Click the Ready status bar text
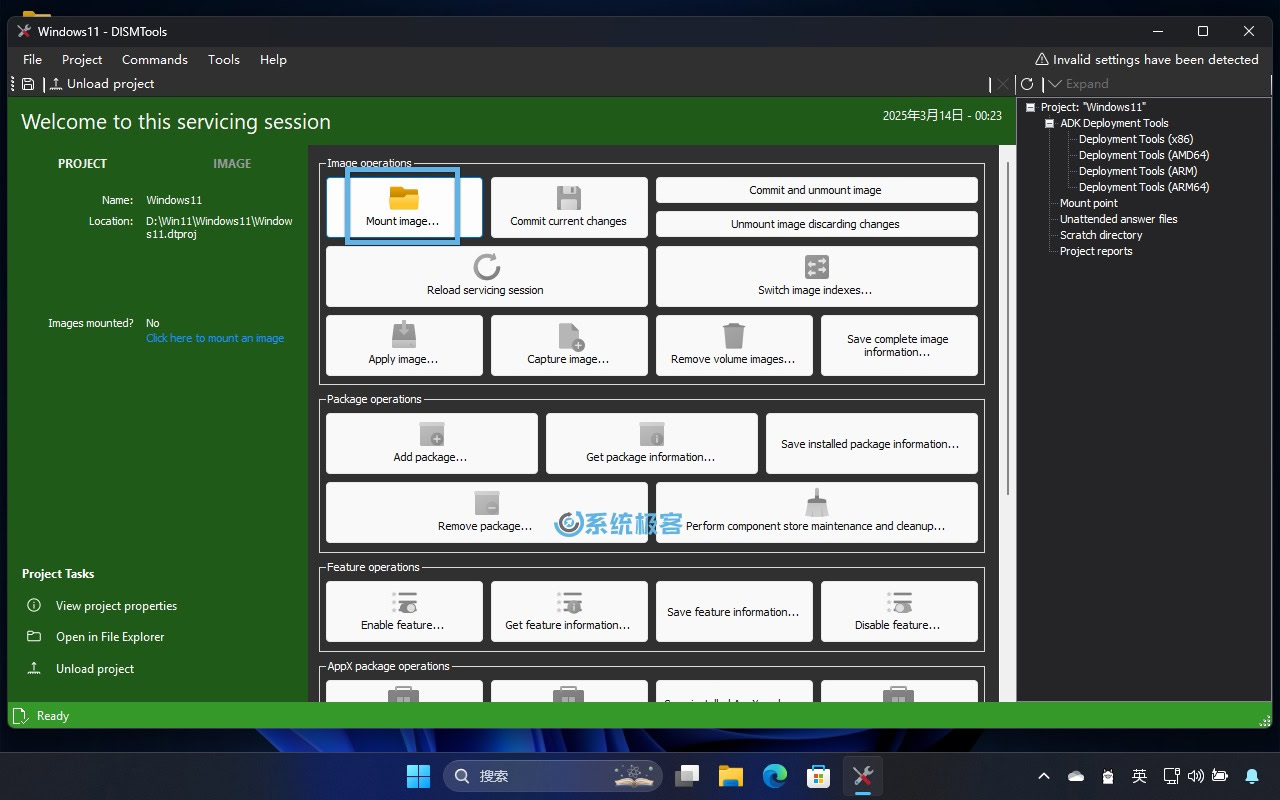This screenshot has width=1280, height=800. pyautogui.click(x=53, y=716)
